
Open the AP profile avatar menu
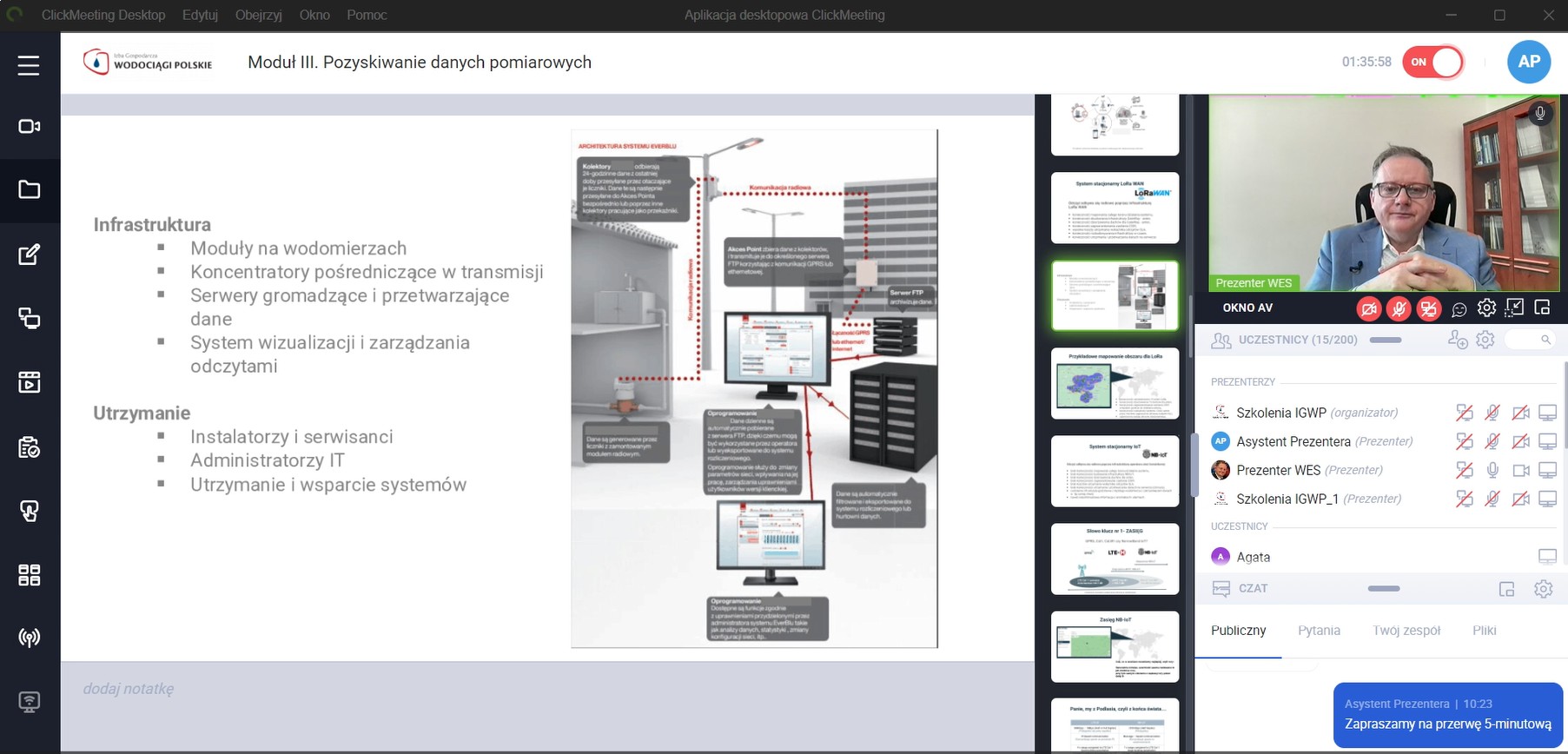1529,62
